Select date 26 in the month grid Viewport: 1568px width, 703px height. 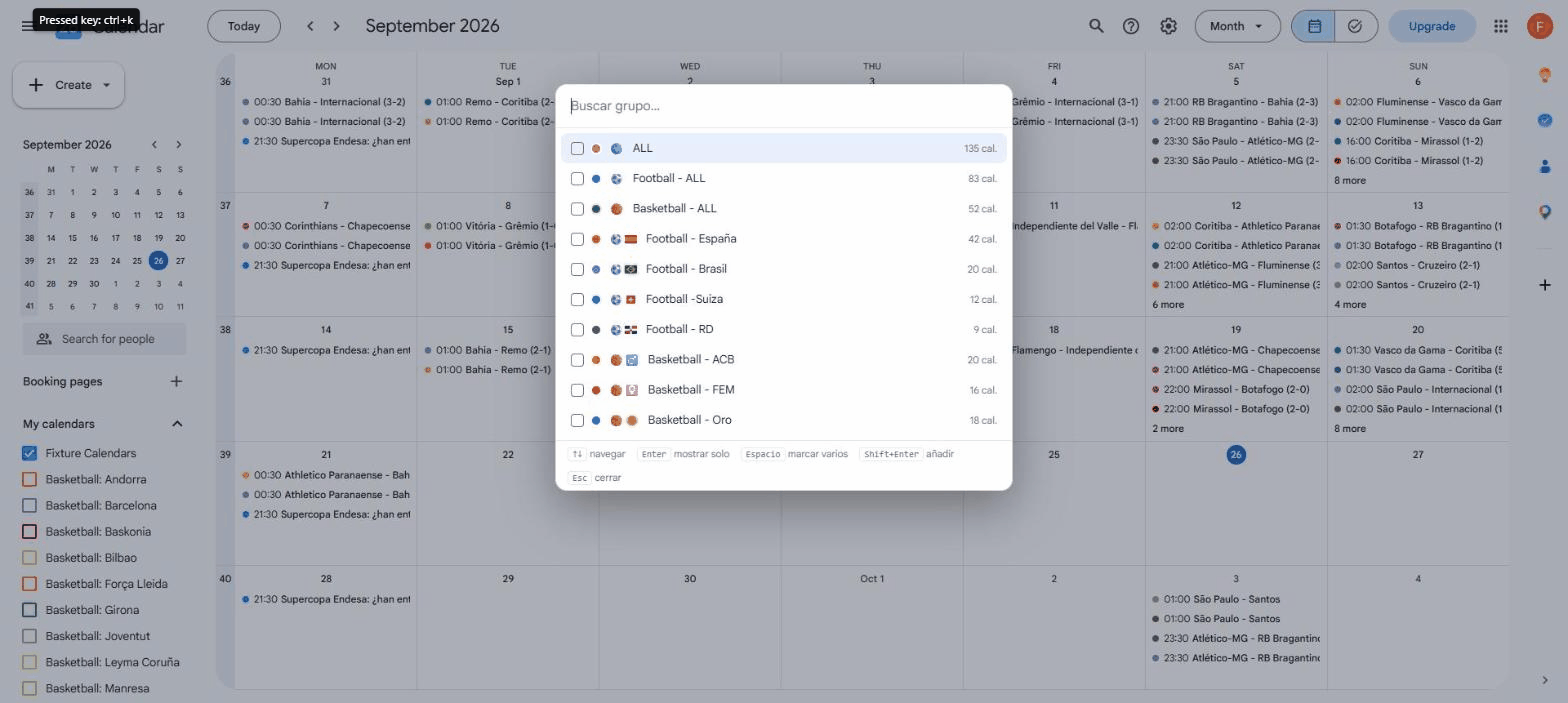coord(1236,455)
